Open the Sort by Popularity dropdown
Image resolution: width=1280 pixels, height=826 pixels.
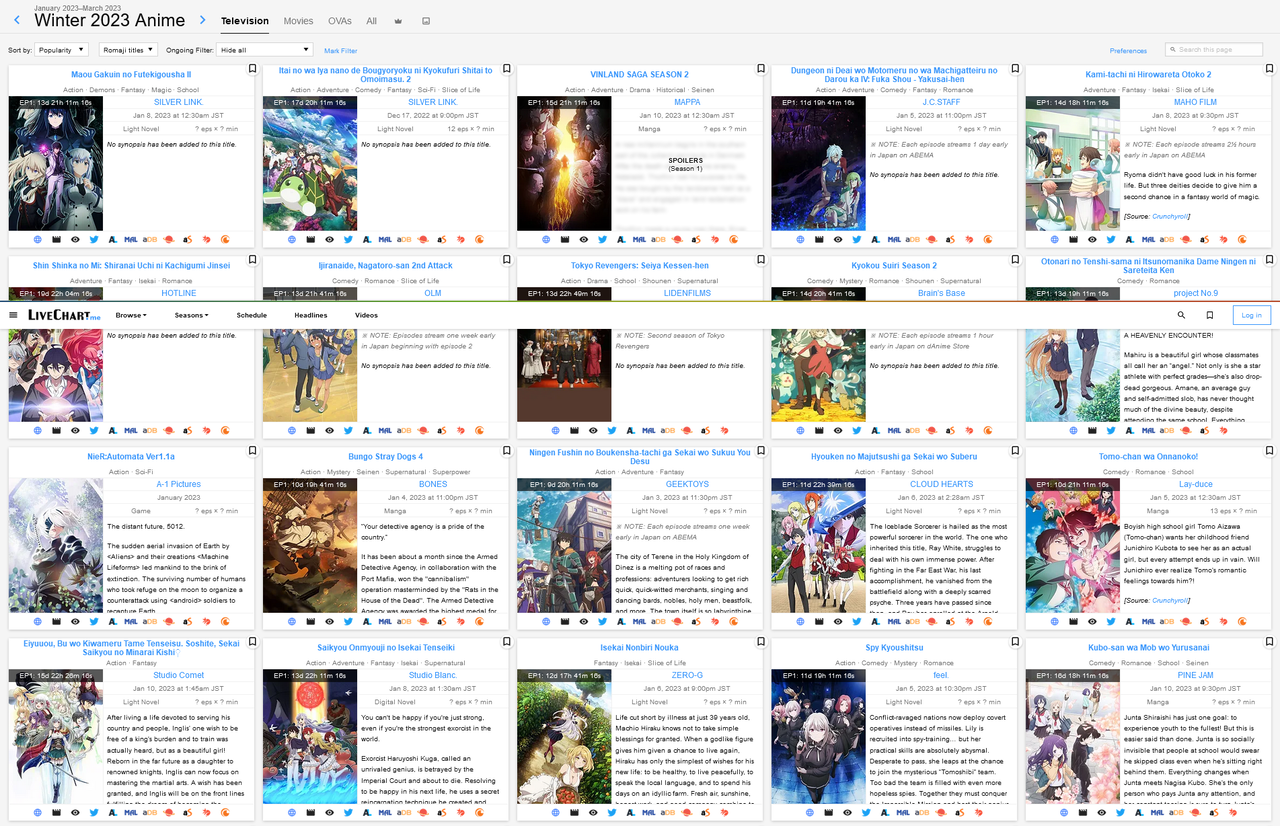click(61, 49)
